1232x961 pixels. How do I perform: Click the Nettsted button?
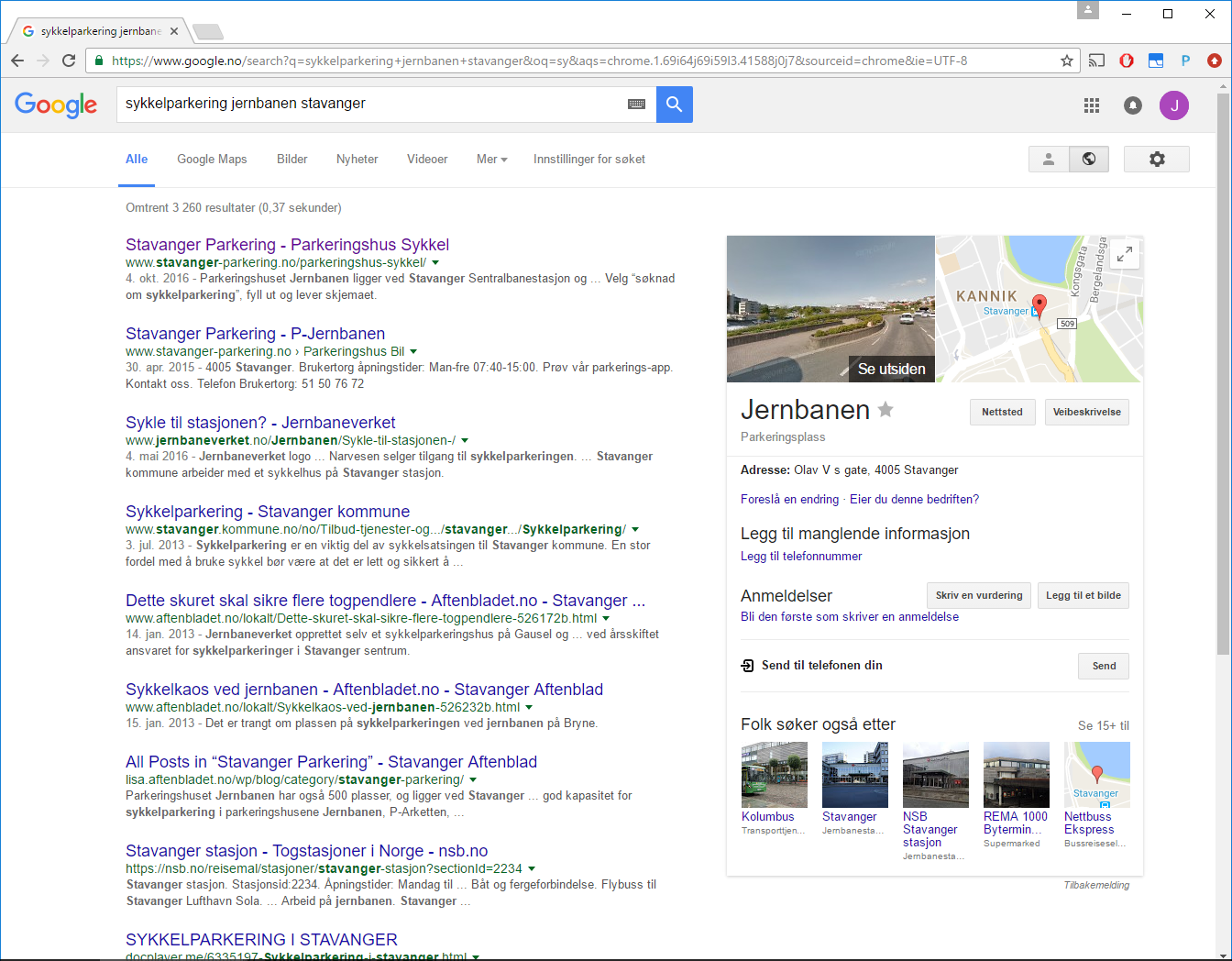(1002, 412)
